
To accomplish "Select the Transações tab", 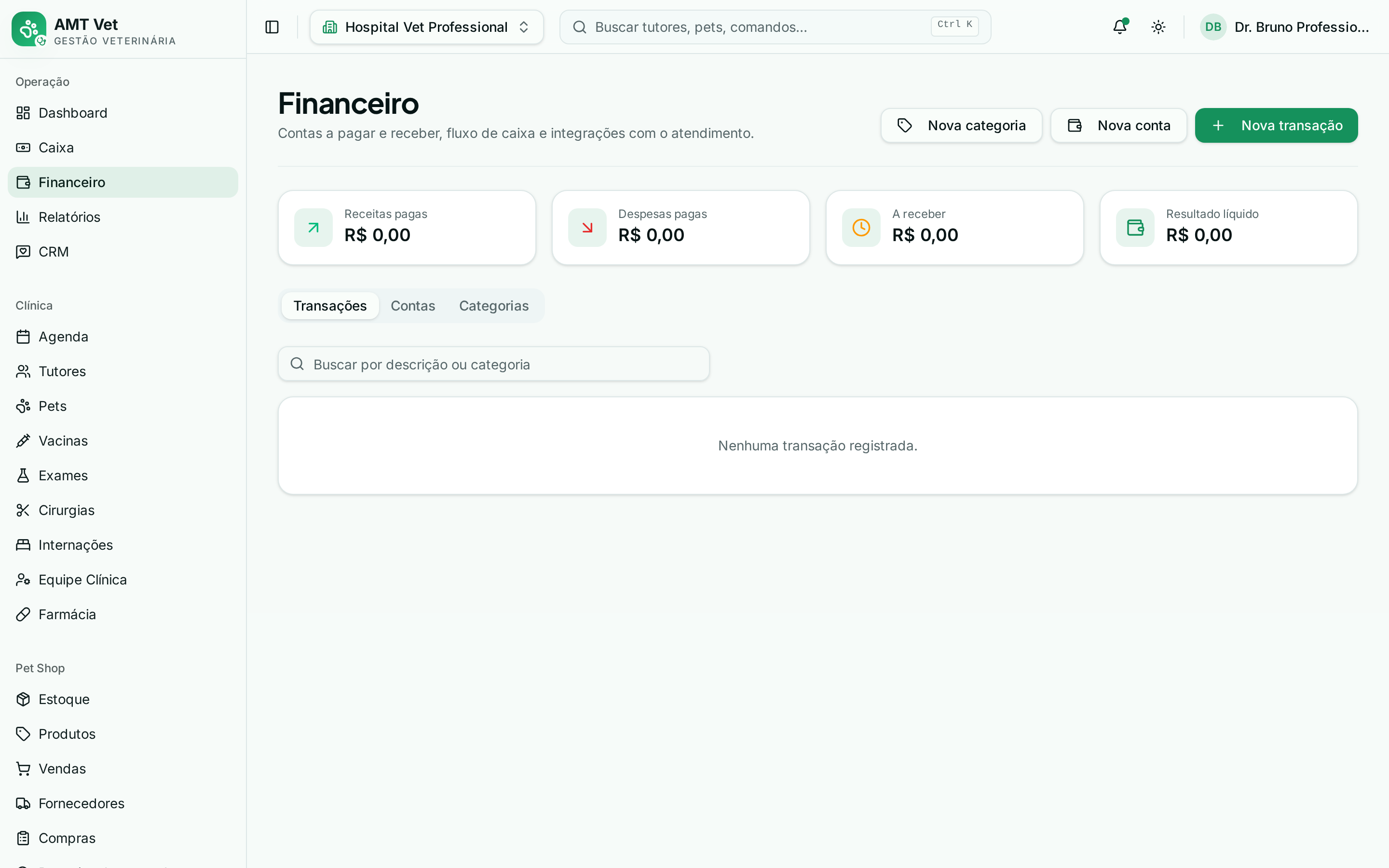I will pos(330,306).
